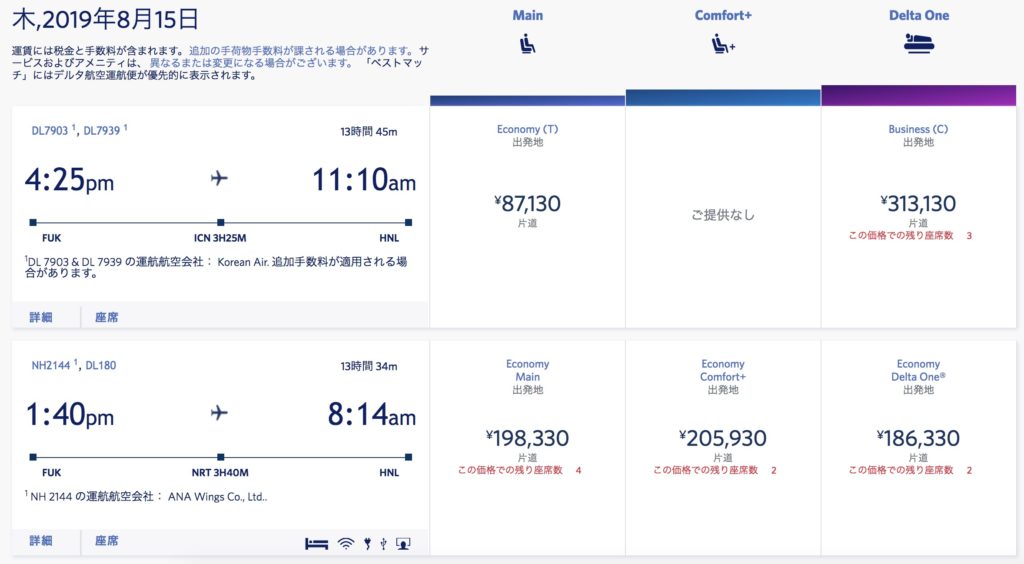
Task: Click the flat-bed seat amenity icon
Action: 316,544
